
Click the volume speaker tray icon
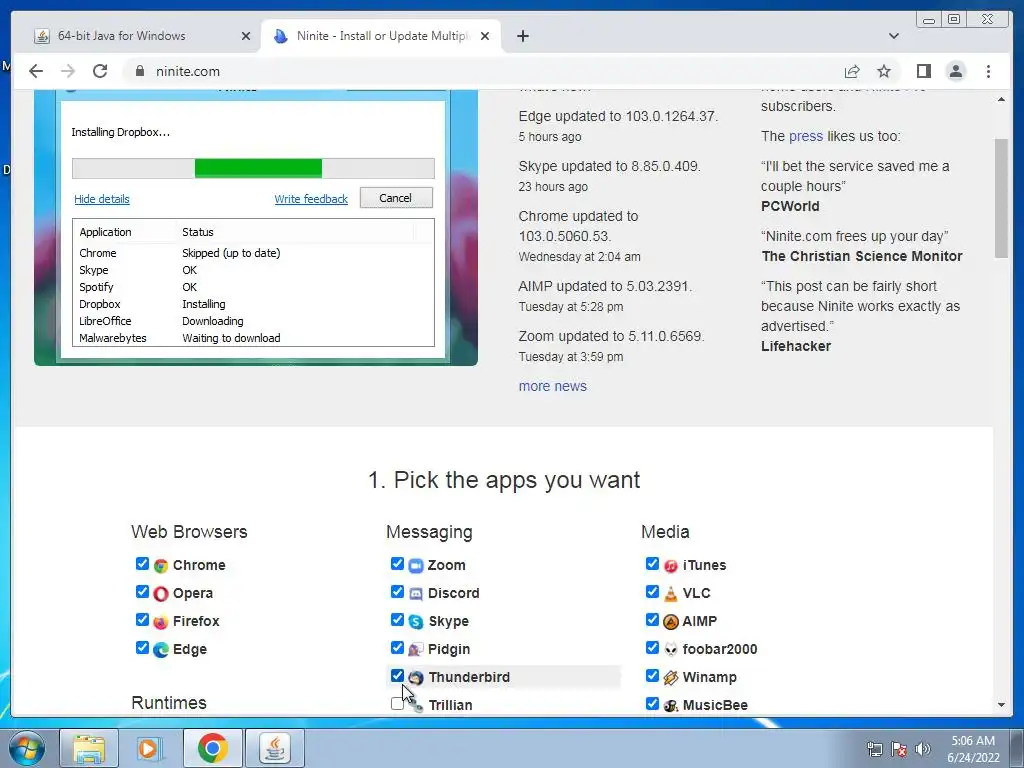click(x=923, y=749)
